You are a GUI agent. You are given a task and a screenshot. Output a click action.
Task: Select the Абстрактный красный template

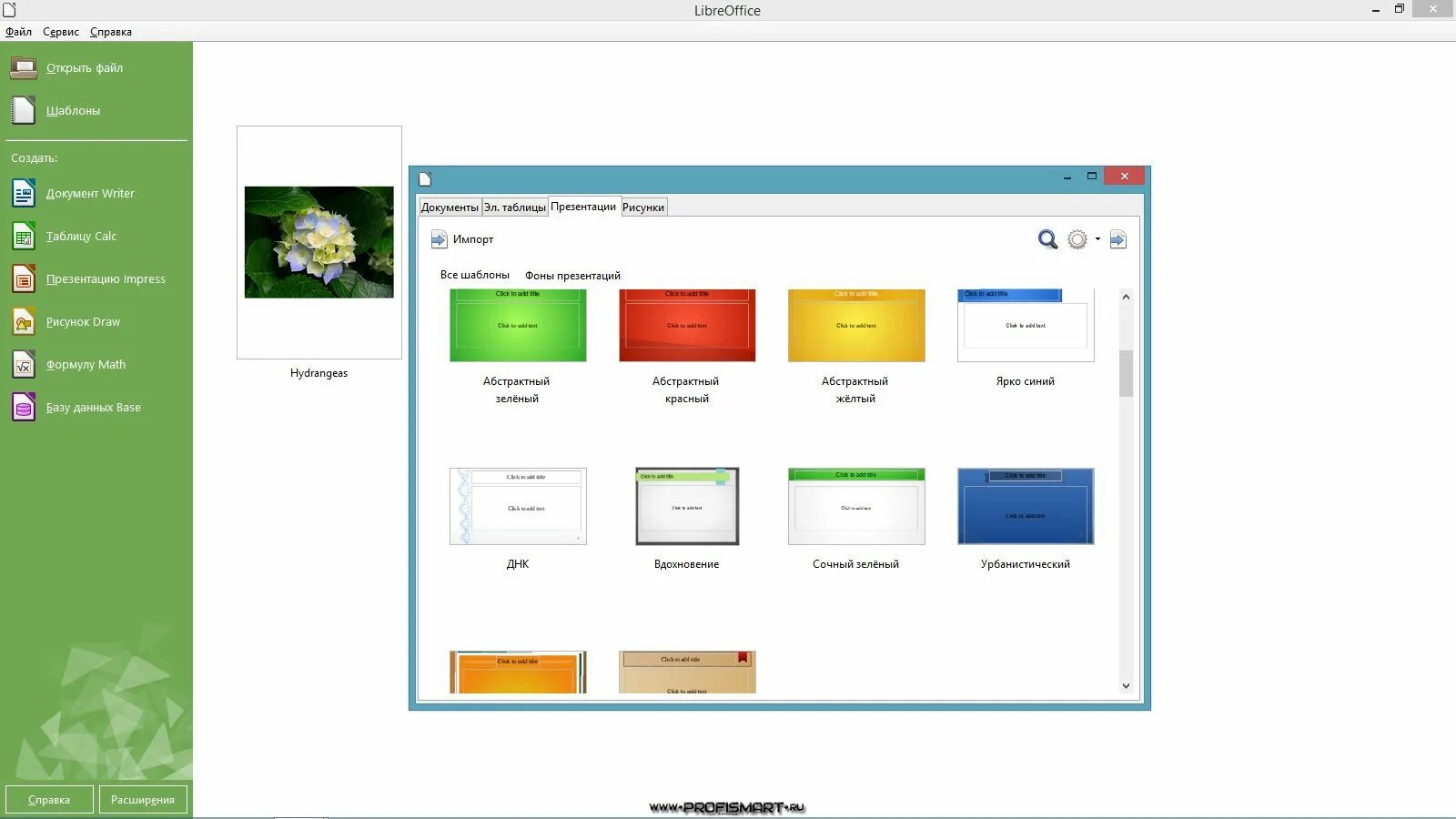687,326
